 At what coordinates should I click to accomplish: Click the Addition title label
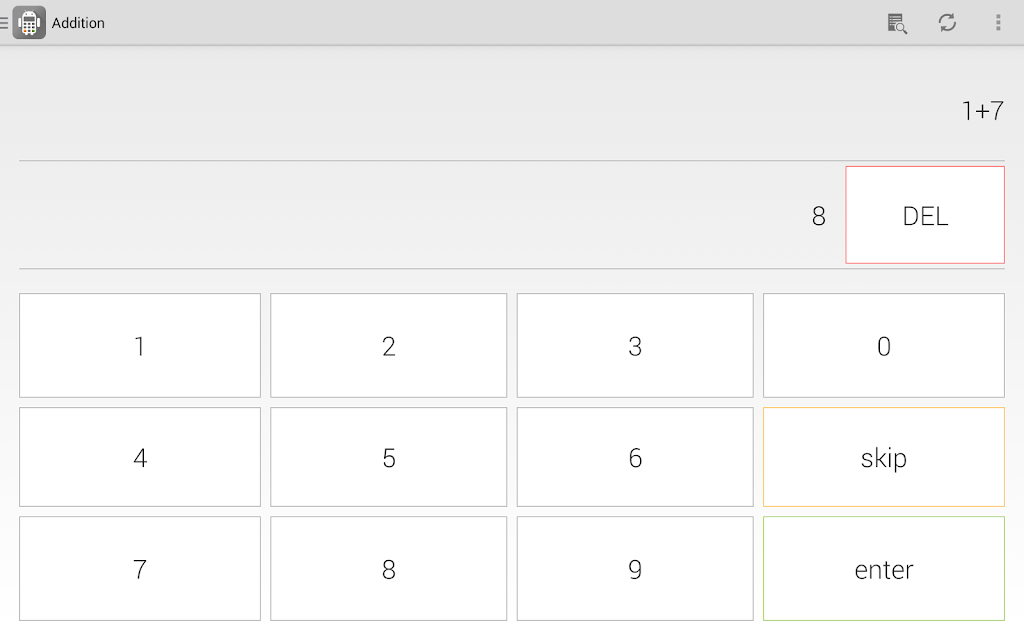coord(78,23)
